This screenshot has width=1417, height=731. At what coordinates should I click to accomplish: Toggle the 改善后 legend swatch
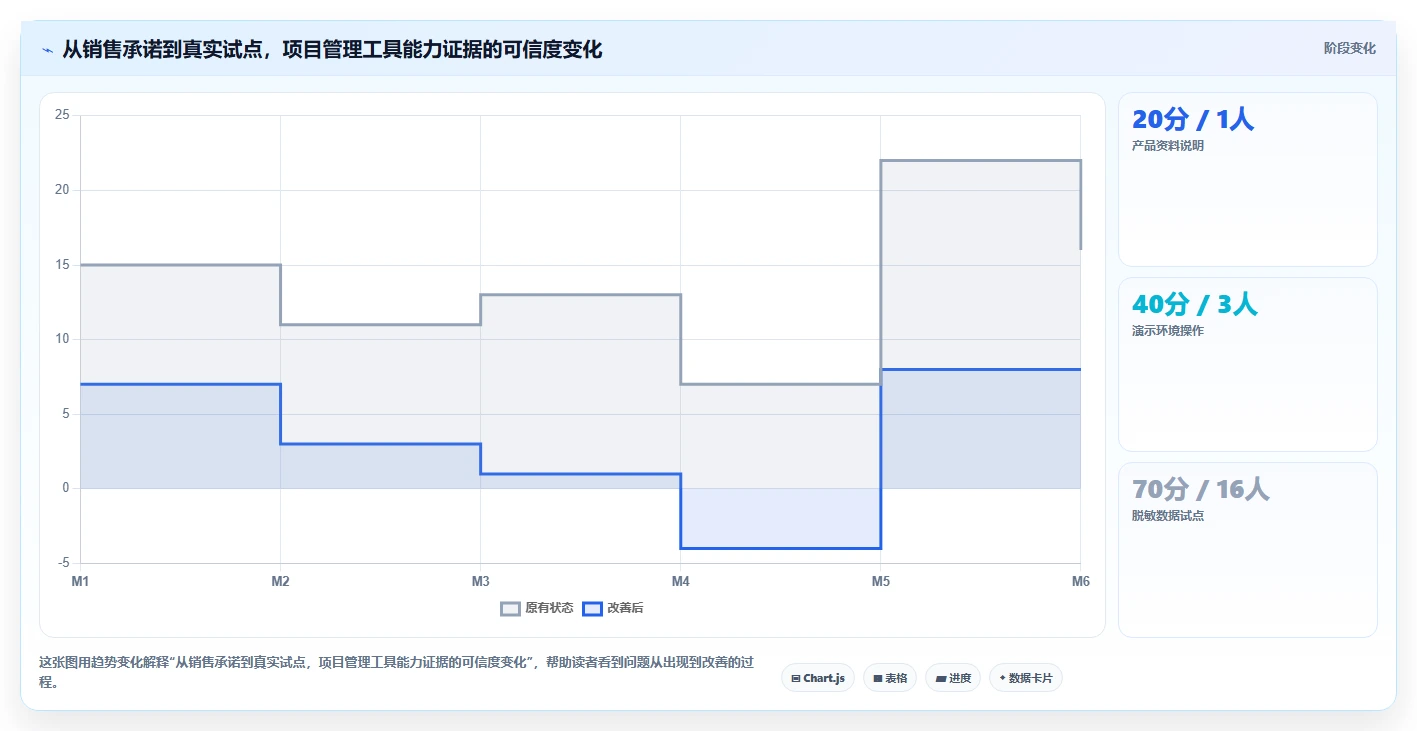pos(592,608)
